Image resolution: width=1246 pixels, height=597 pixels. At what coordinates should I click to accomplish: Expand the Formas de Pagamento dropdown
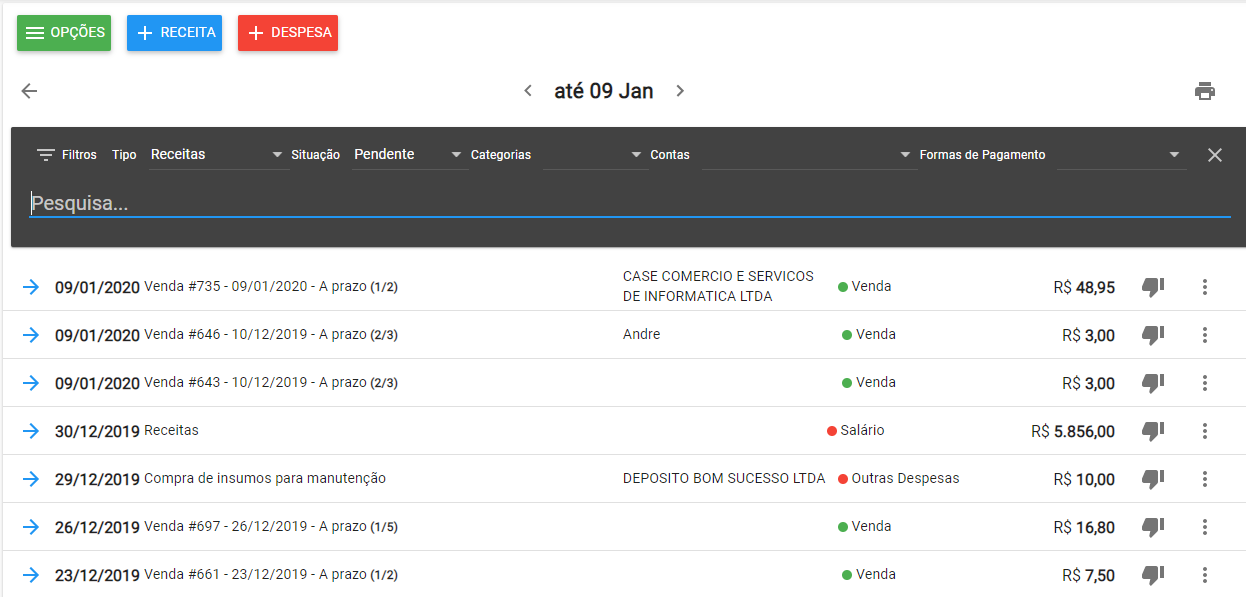(x=1121, y=155)
